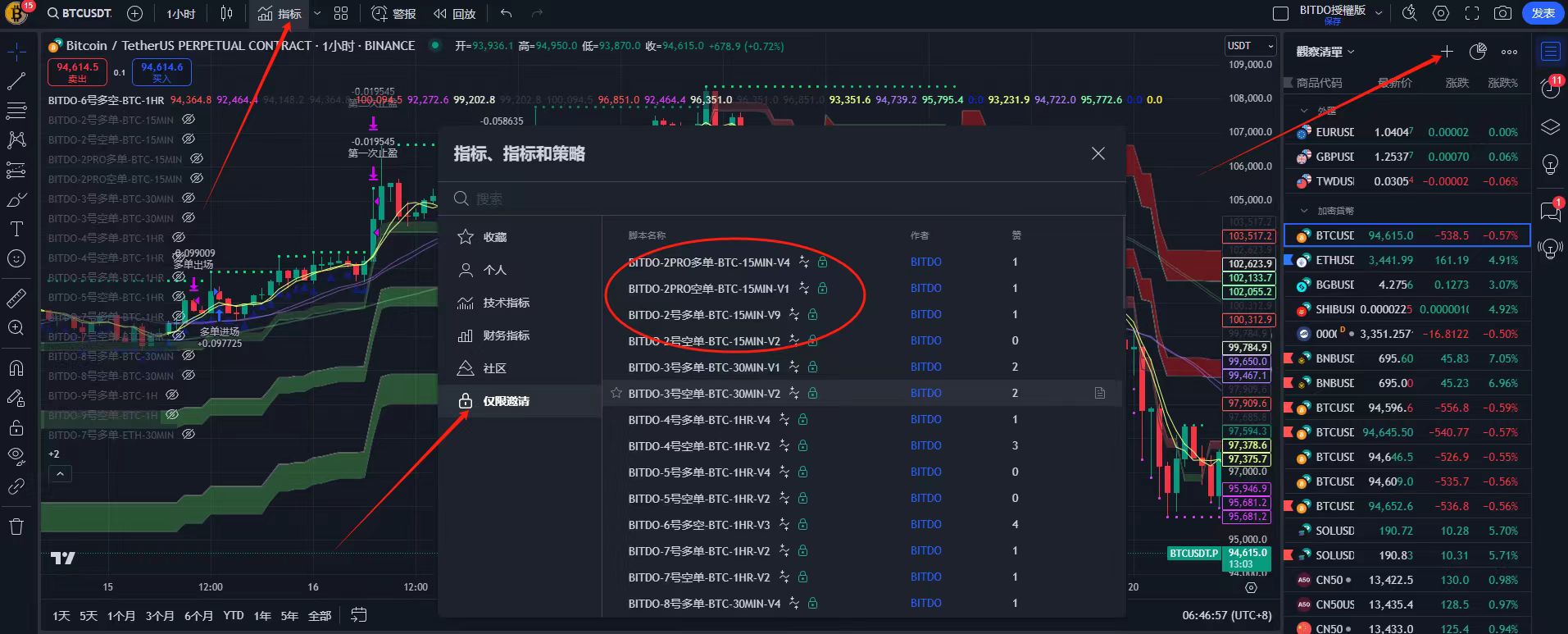Favorite the star beside BITDO-3号空单-BTC-30MIN-V2
This screenshot has width=1568, height=634.
click(616, 393)
